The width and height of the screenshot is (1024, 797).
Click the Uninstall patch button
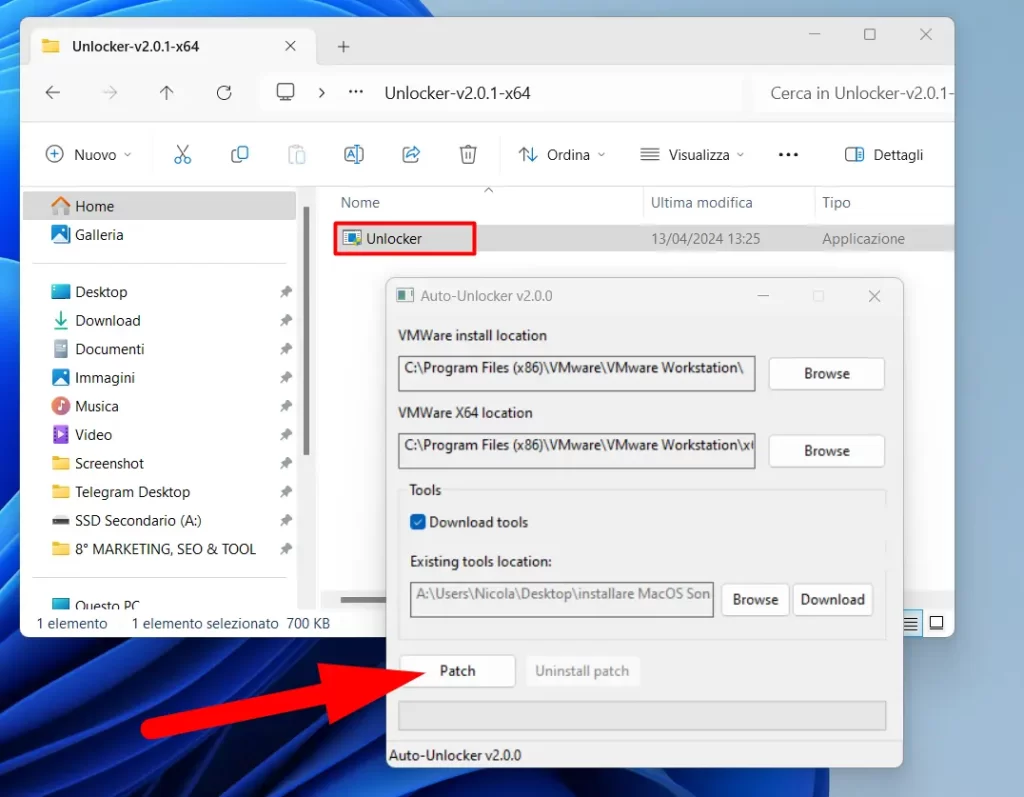(582, 671)
